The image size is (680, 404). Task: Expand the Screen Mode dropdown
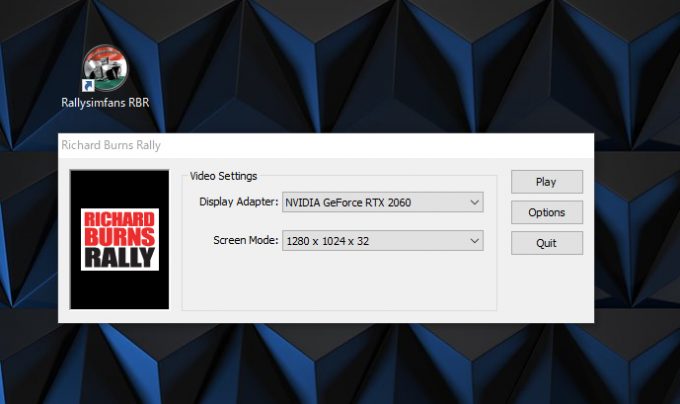pos(382,241)
